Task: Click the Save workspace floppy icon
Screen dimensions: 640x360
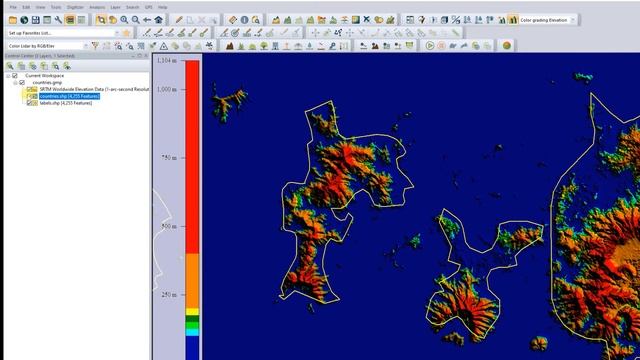Action: click(36, 20)
